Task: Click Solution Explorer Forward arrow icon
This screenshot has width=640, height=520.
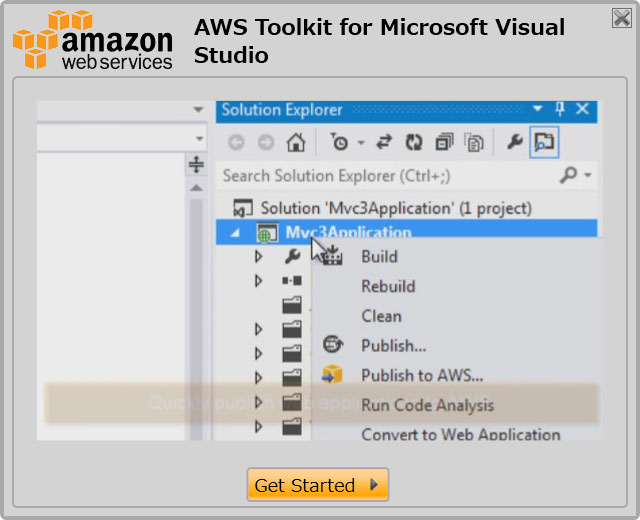Action: (x=266, y=142)
